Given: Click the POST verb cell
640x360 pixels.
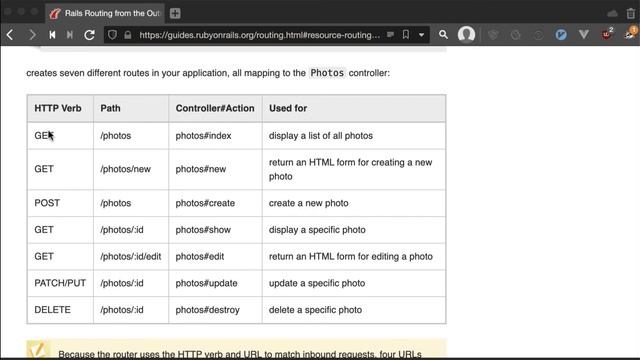Looking at the screenshot, I should point(60,203).
